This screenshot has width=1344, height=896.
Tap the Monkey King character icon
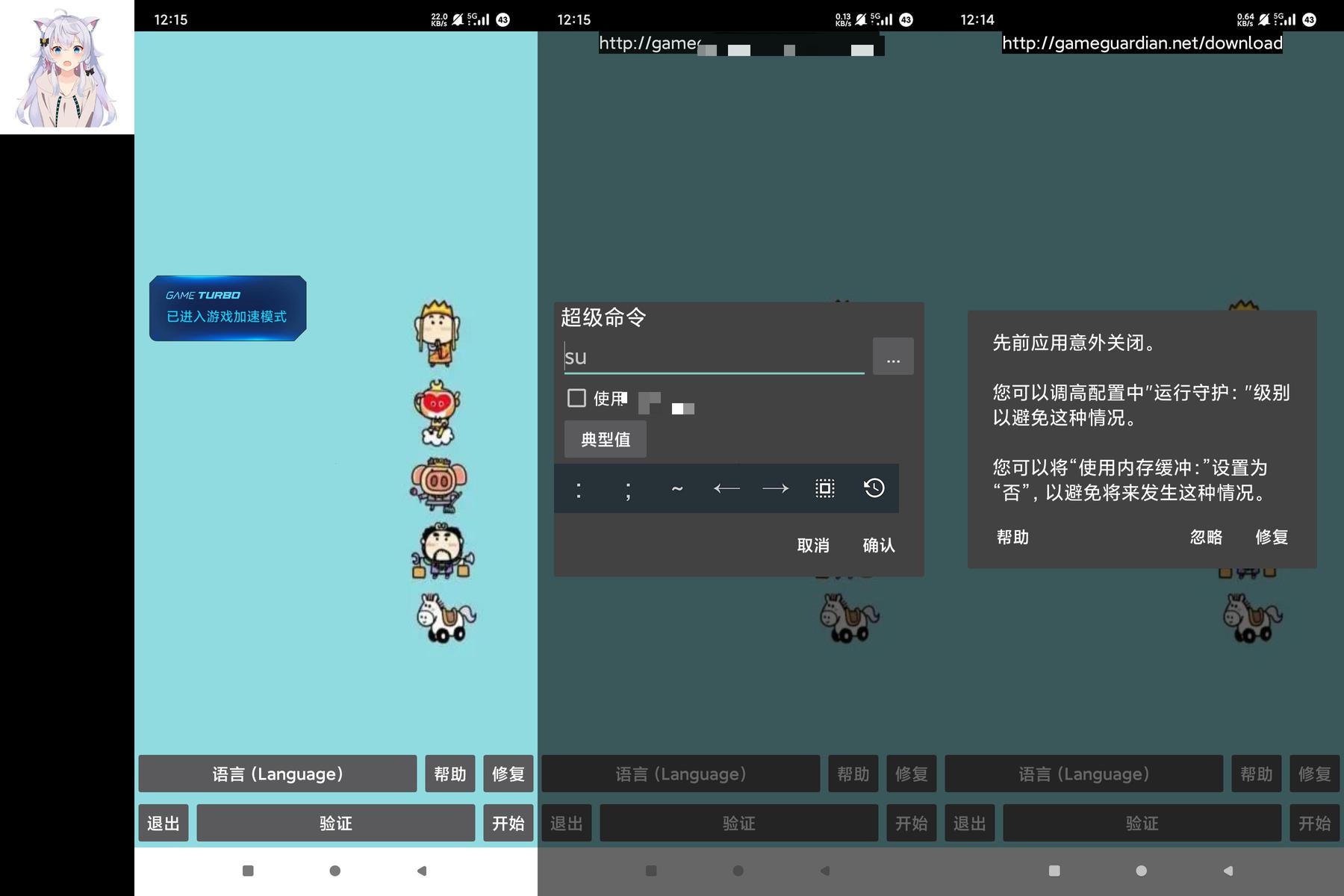[438, 413]
